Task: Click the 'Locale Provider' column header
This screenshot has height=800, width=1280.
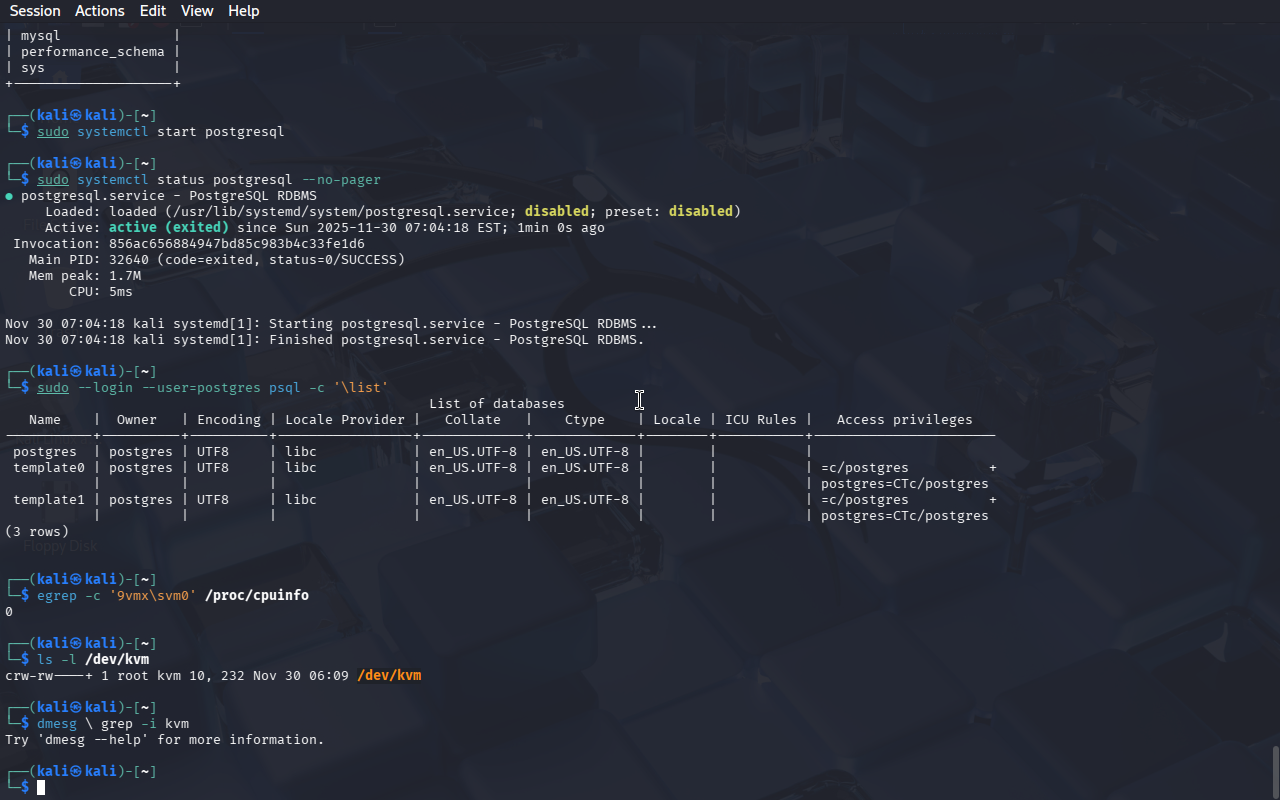Action: [345, 420]
